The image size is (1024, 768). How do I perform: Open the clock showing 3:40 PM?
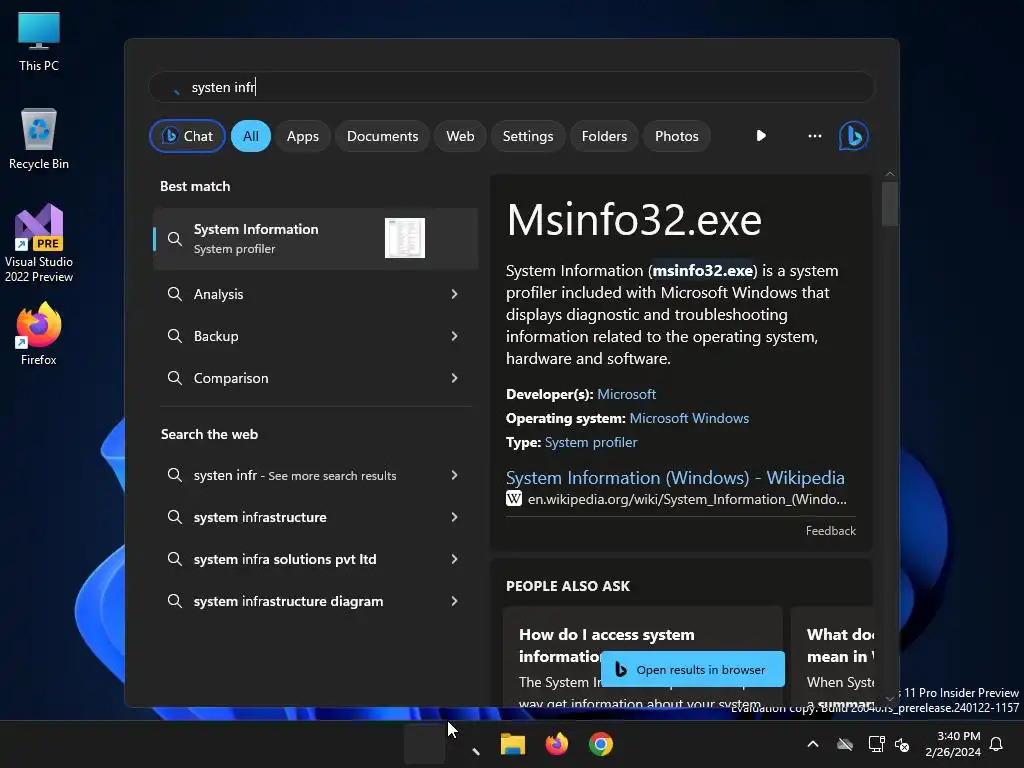coord(953,744)
